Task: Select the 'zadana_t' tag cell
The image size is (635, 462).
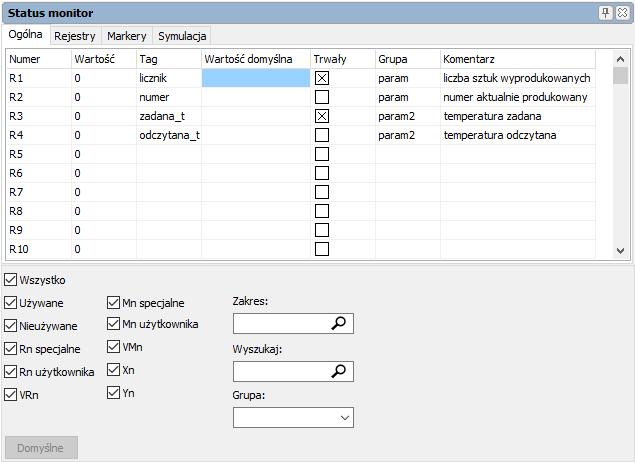Action: 169,116
